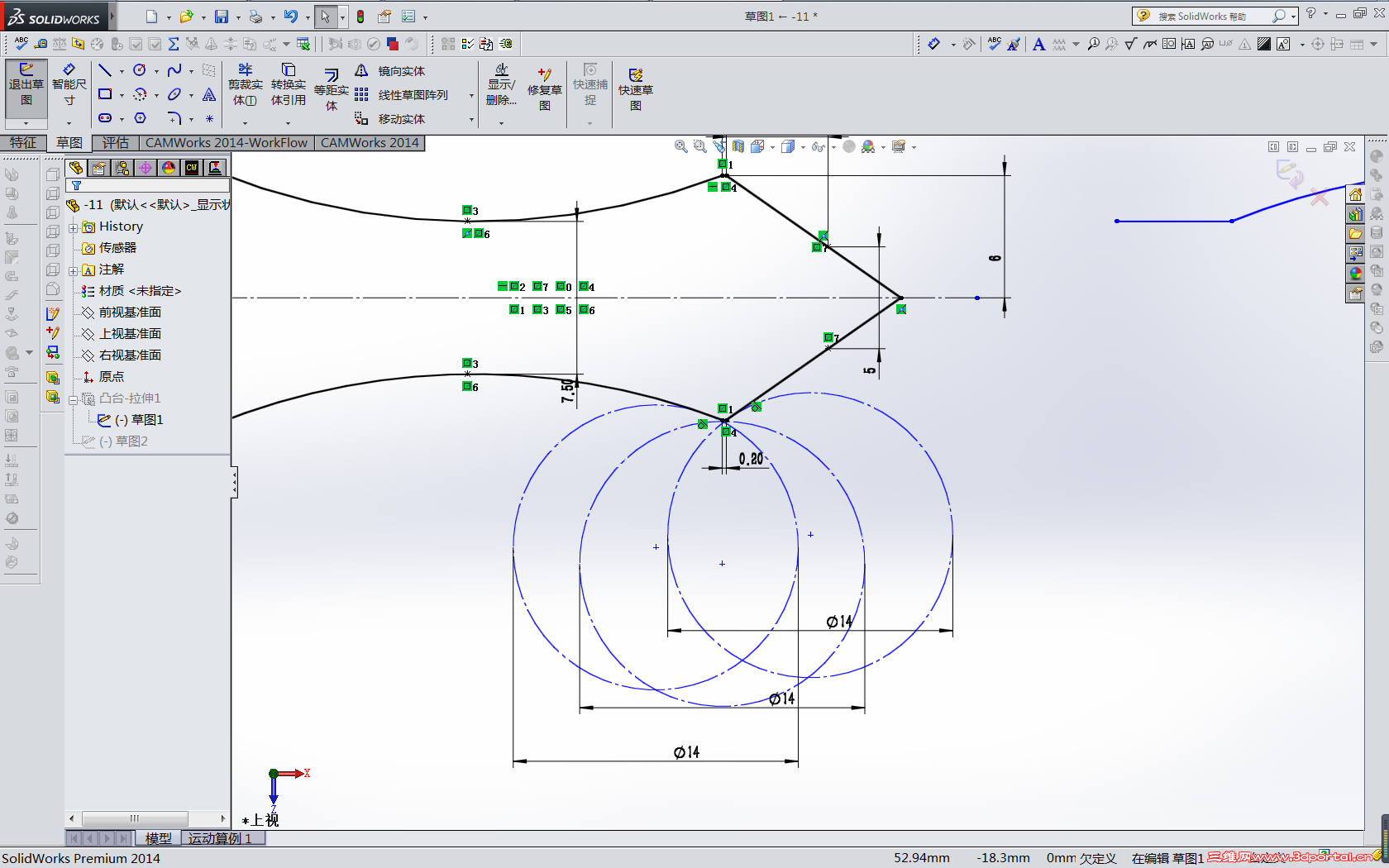Switch to the 特征 features tab
Image resolution: width=1389 pixels, height=868 pixels.
(22, 143)
